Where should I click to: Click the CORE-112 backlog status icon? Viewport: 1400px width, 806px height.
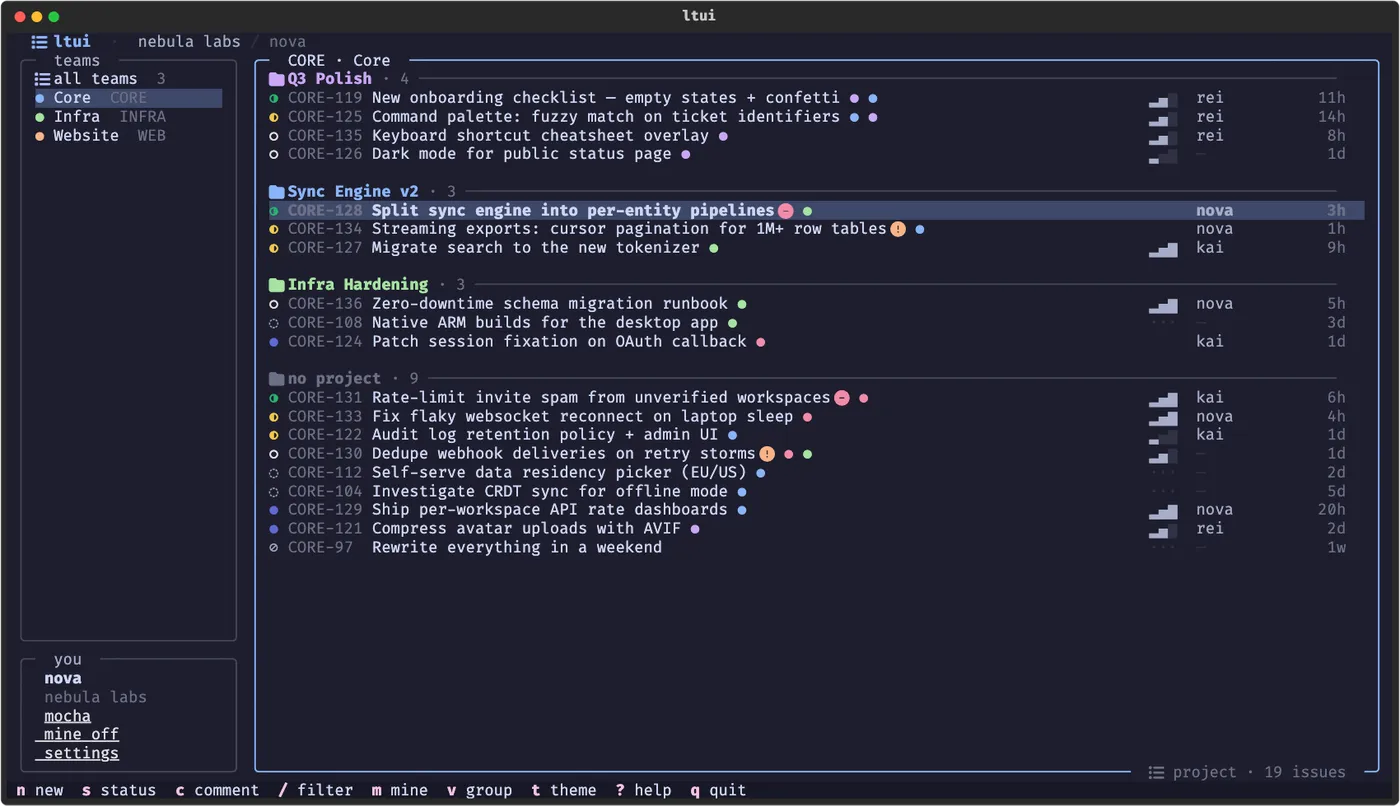coord(274,473)
